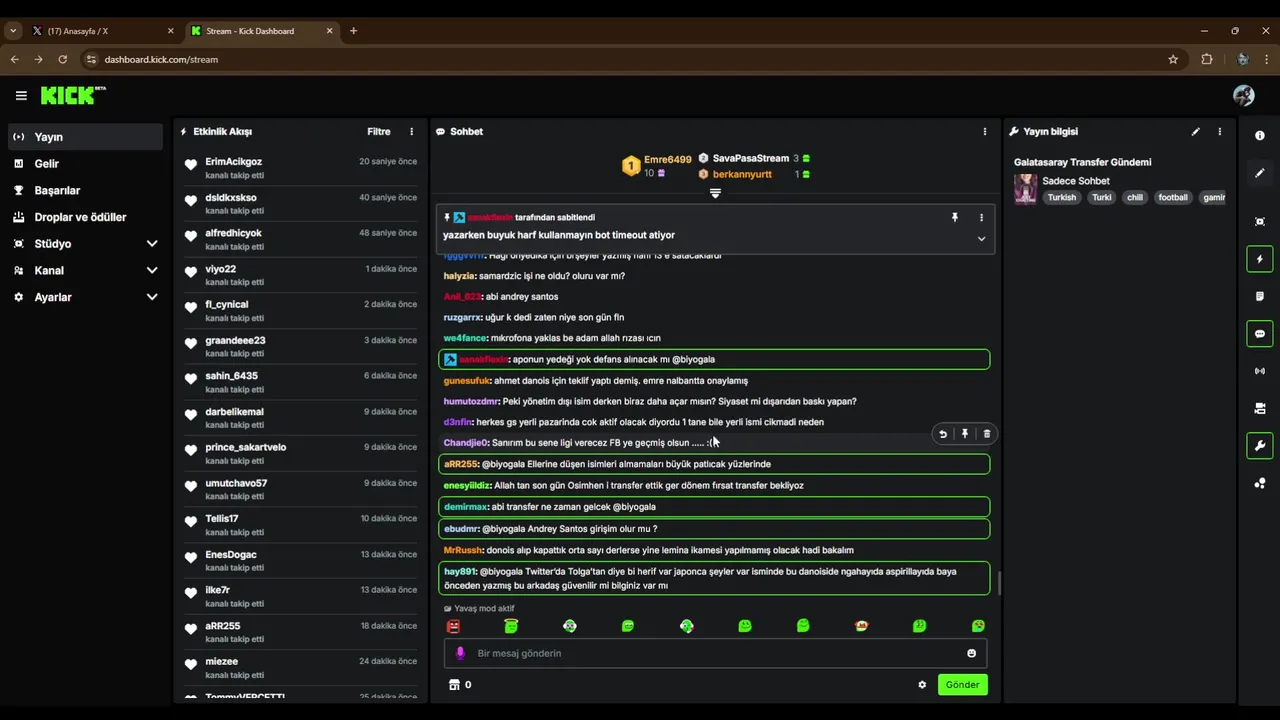This screenshot has height=720, width=1280.
Task: Open Etkinlik Akışı panel three-dot menu
Action: click(411, 131)
